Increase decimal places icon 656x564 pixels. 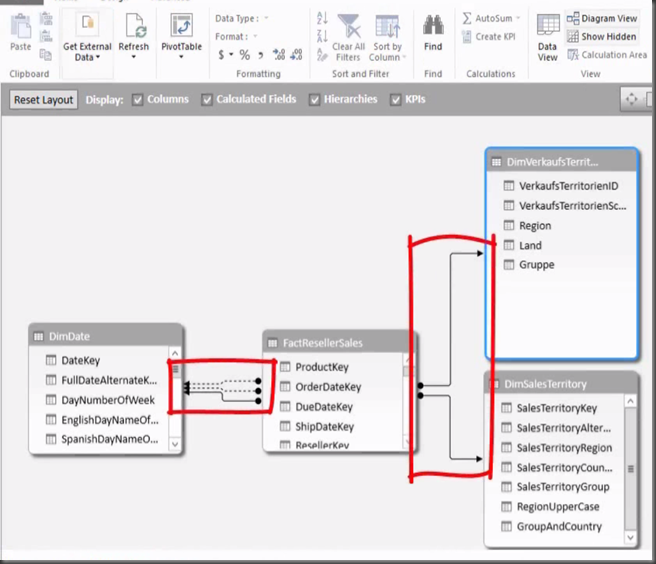279,55
